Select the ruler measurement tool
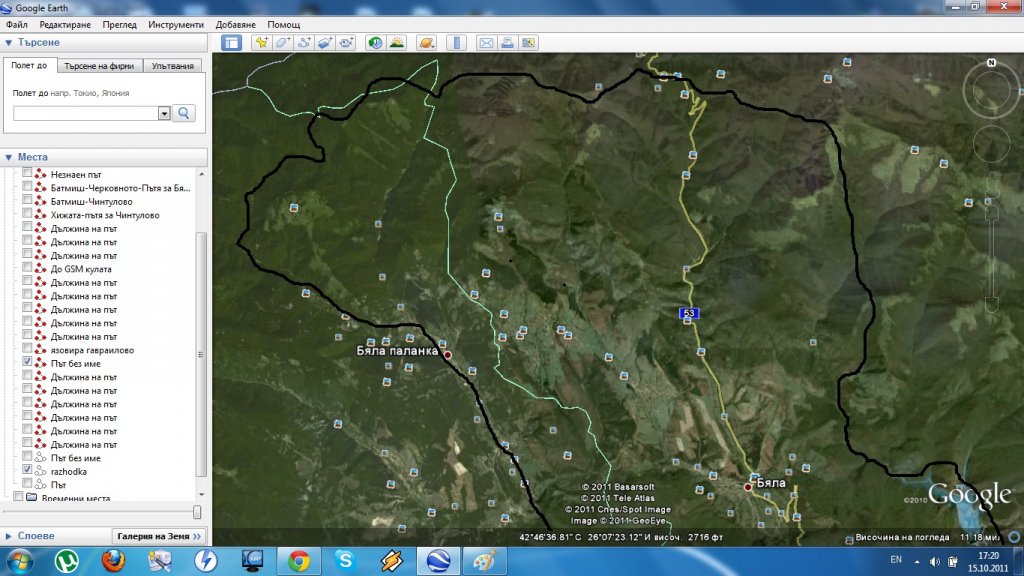The height and width of the screenshot is (576, 1024). click(x=456, y=43)
